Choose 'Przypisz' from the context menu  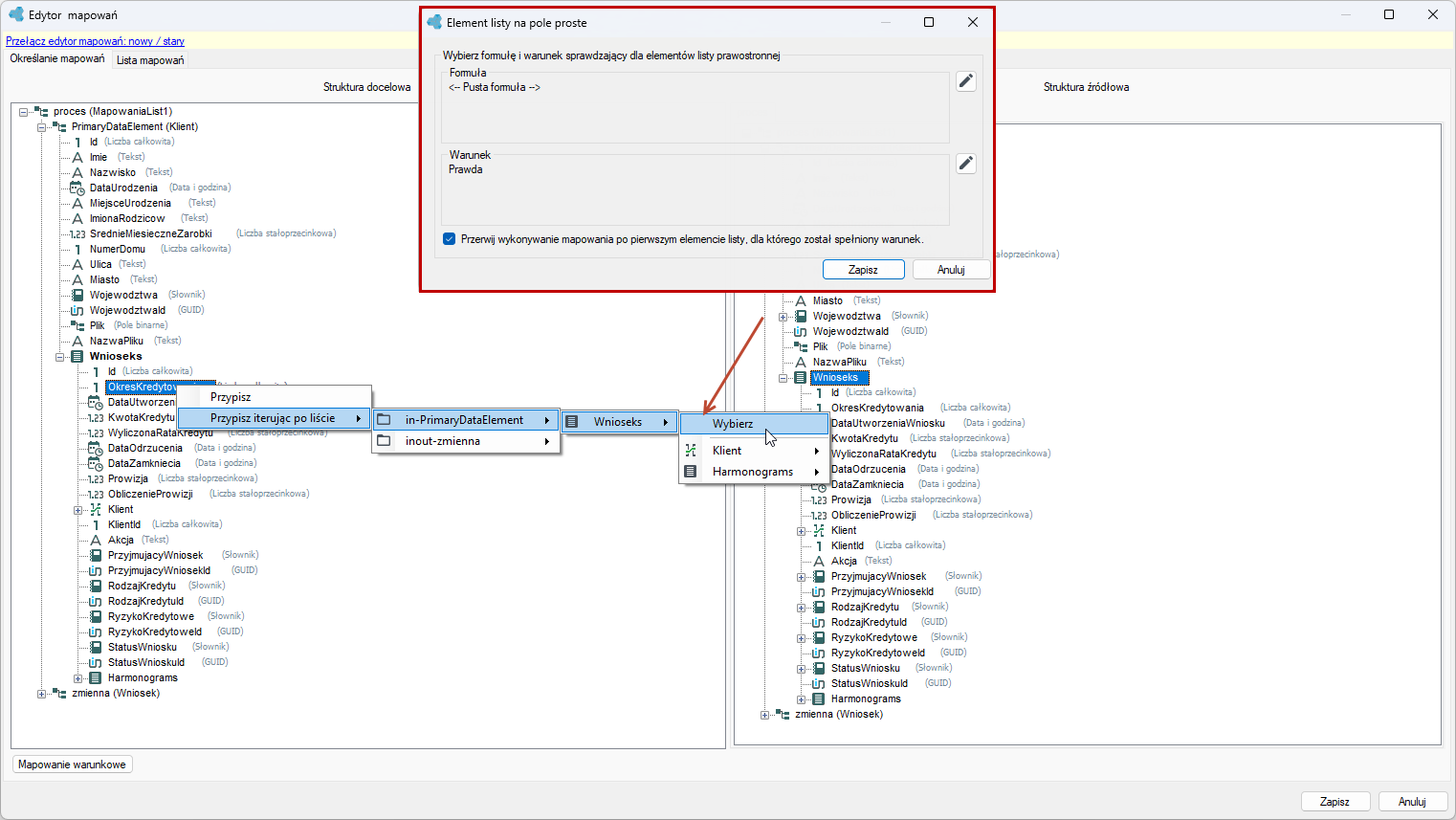coord(275,397)
